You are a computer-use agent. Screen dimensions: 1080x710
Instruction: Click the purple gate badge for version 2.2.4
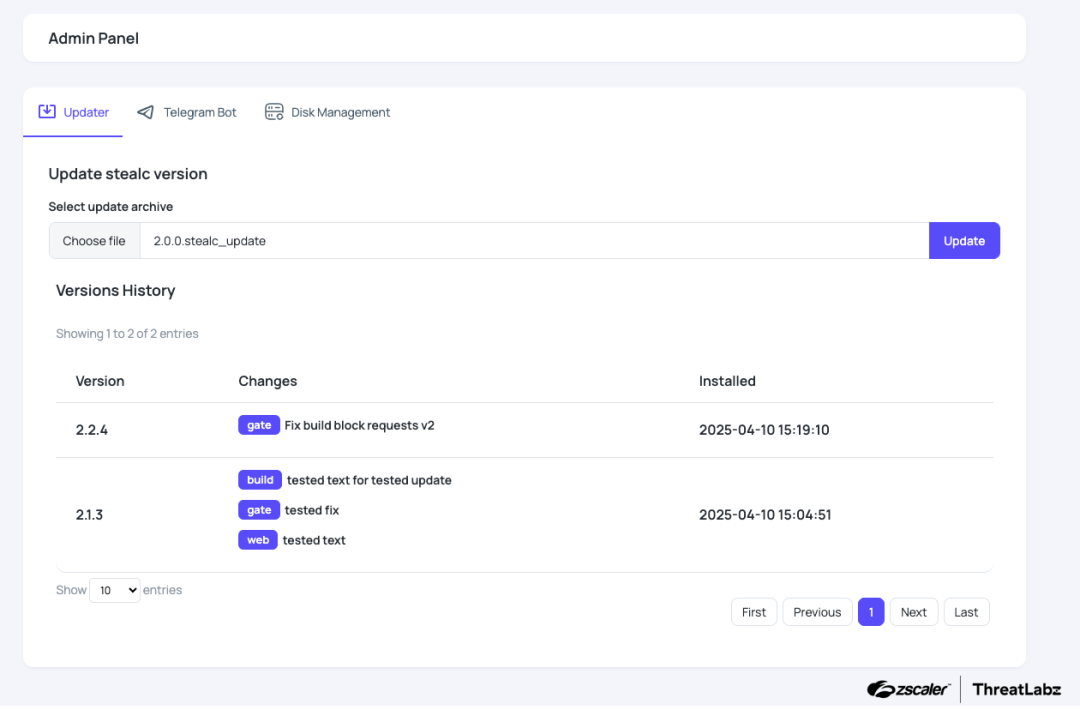pos(259,424)
